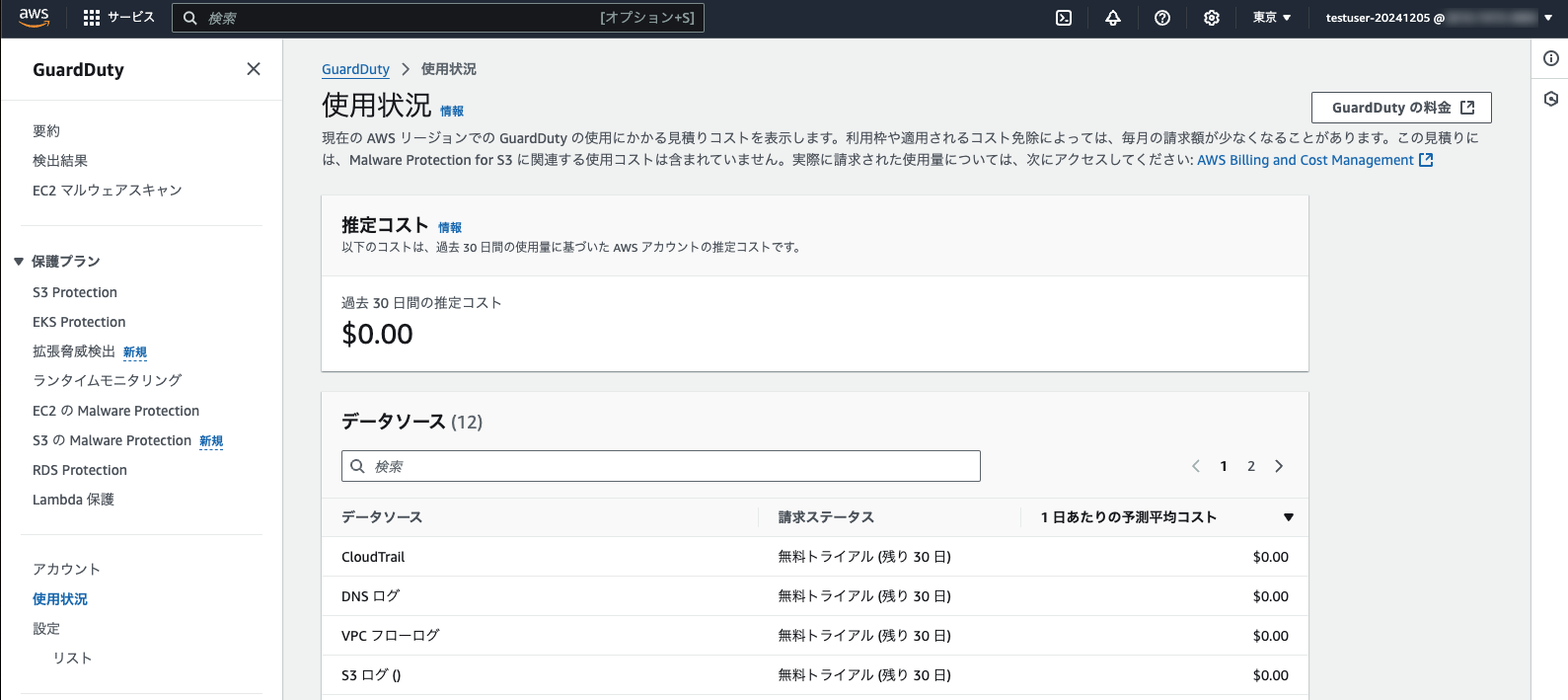The width and height of the screenshot is (1568, 700).
Task: Open EC2 マルウェアスキャン in sidebar
Action: coord(108,190)
